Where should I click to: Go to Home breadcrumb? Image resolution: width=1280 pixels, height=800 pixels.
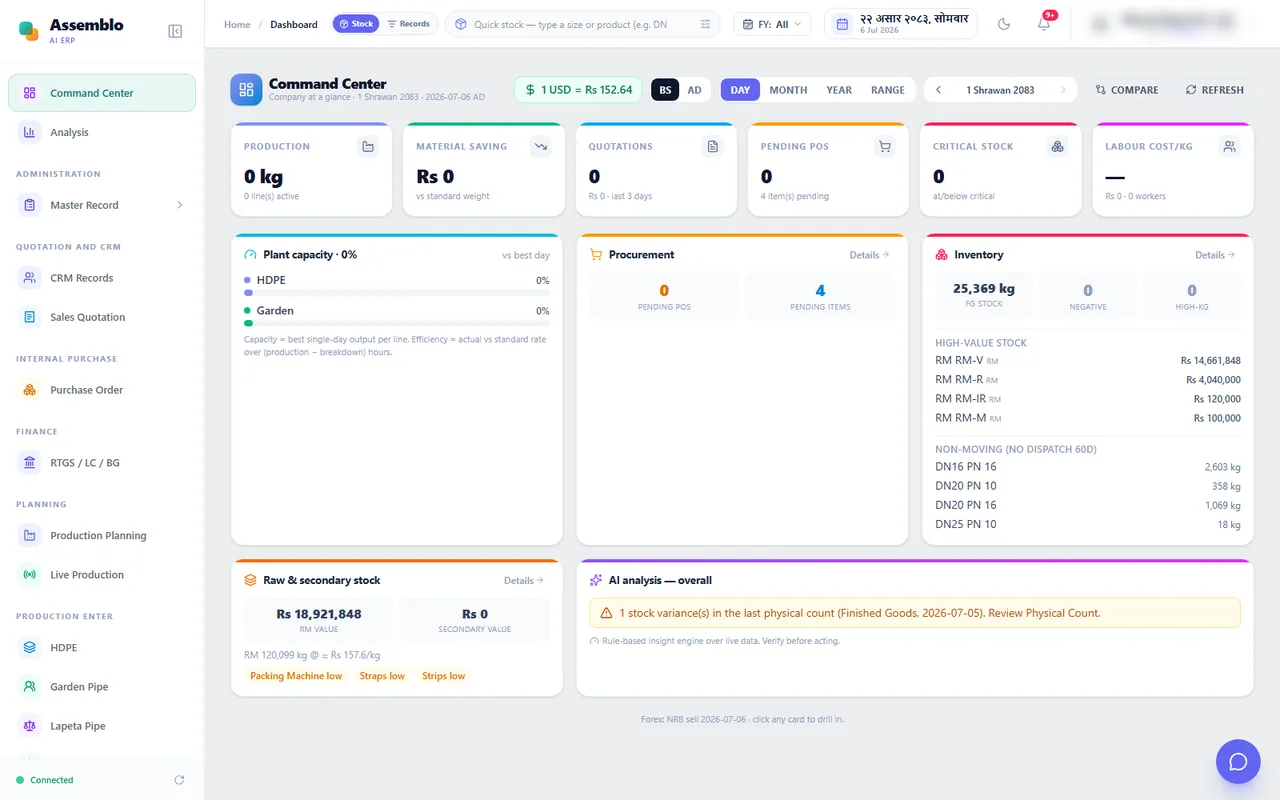237,24
